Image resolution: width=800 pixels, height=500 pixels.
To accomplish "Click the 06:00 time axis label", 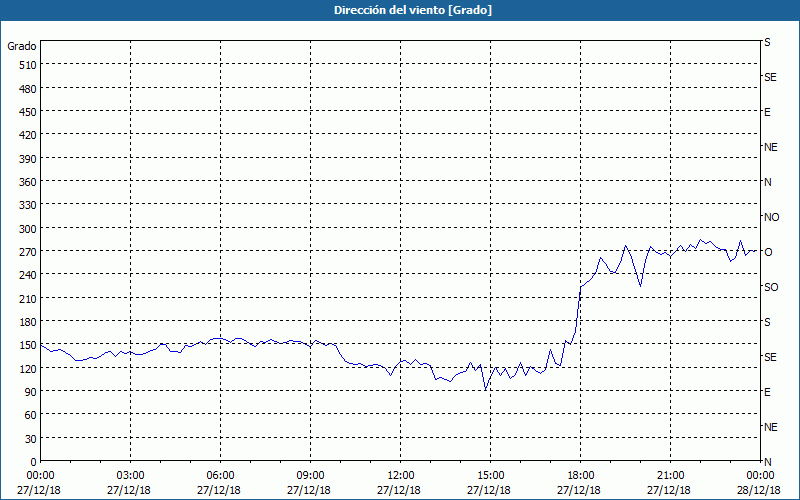I will point(220,476).
